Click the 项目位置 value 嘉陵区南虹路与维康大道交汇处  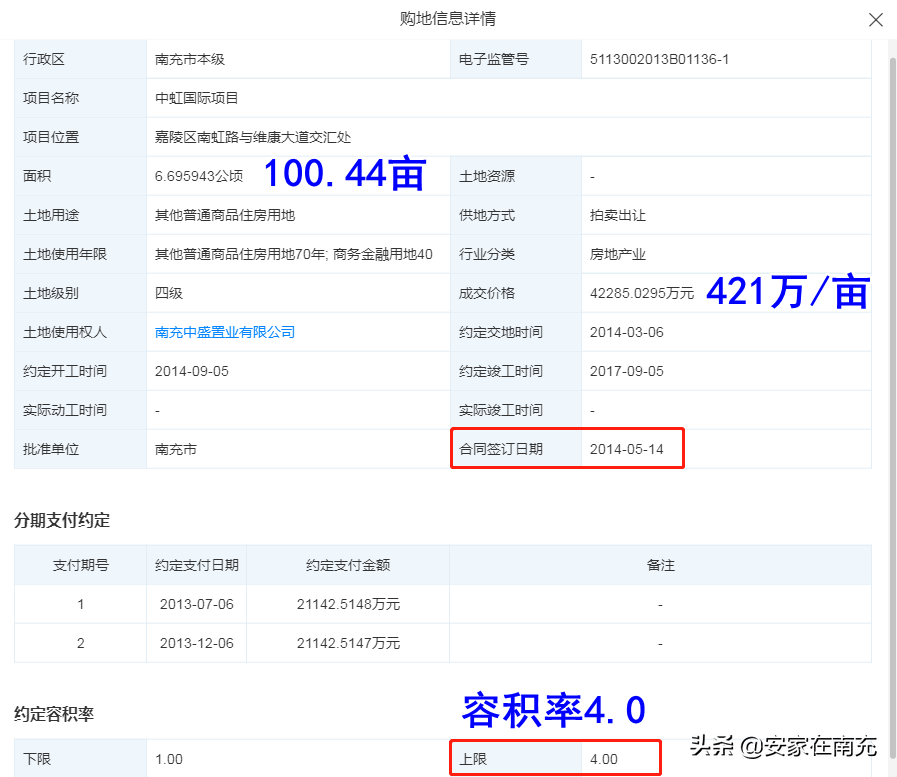click(252, 137)
